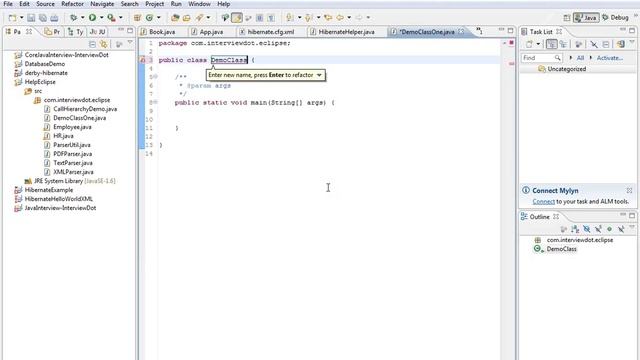The image size is (640, 360).
Task: Click the green Run button icon
Action: pos(92,18)
